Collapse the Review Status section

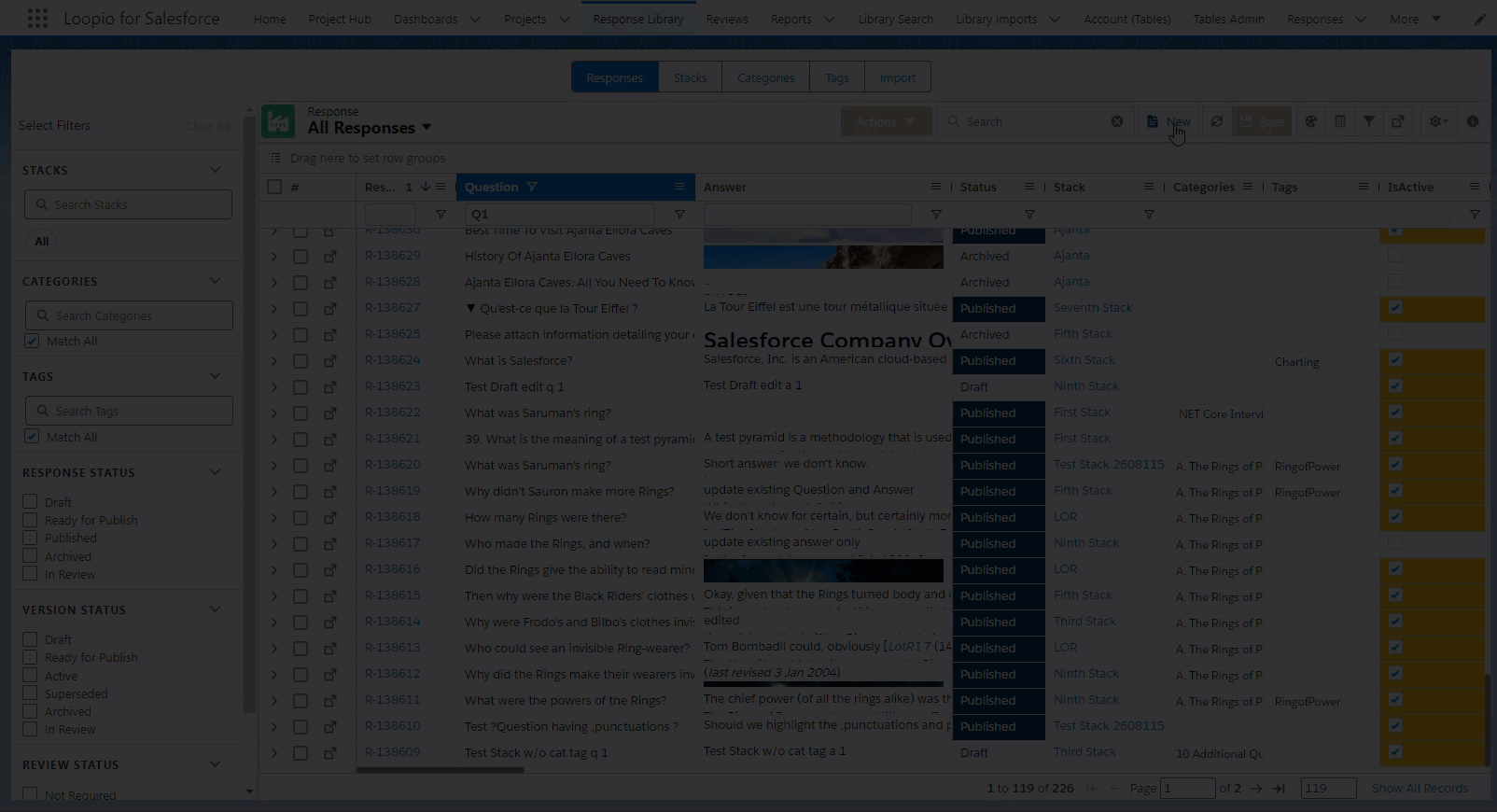click(x=216, y=764)
